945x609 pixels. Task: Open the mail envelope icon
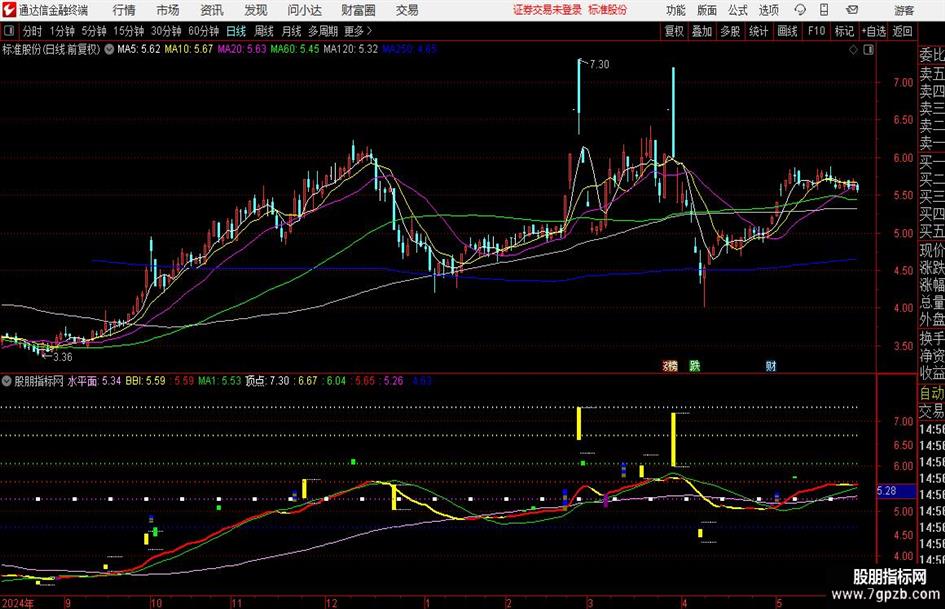[x=852, y=10]
